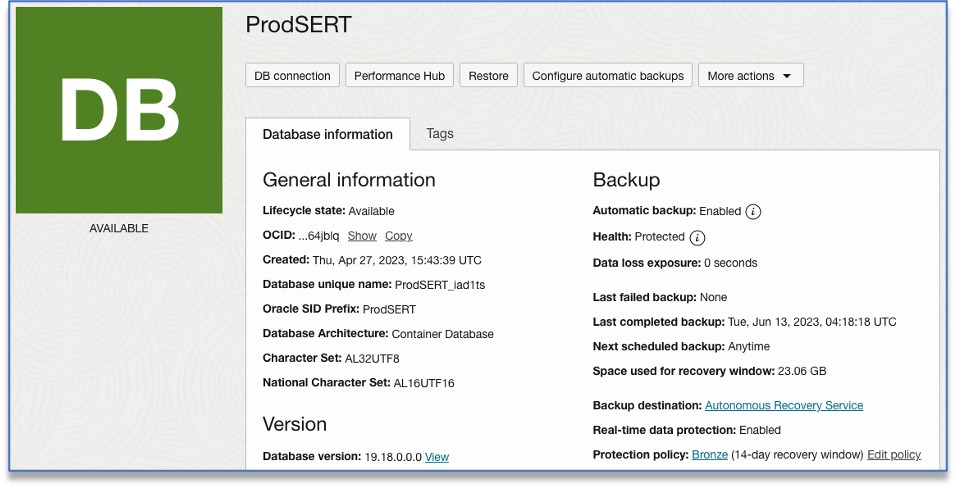Image resolution: width=956 pixels, height=488 pixels.
Task: Click the green DB database icon
Action: point(119,110)
